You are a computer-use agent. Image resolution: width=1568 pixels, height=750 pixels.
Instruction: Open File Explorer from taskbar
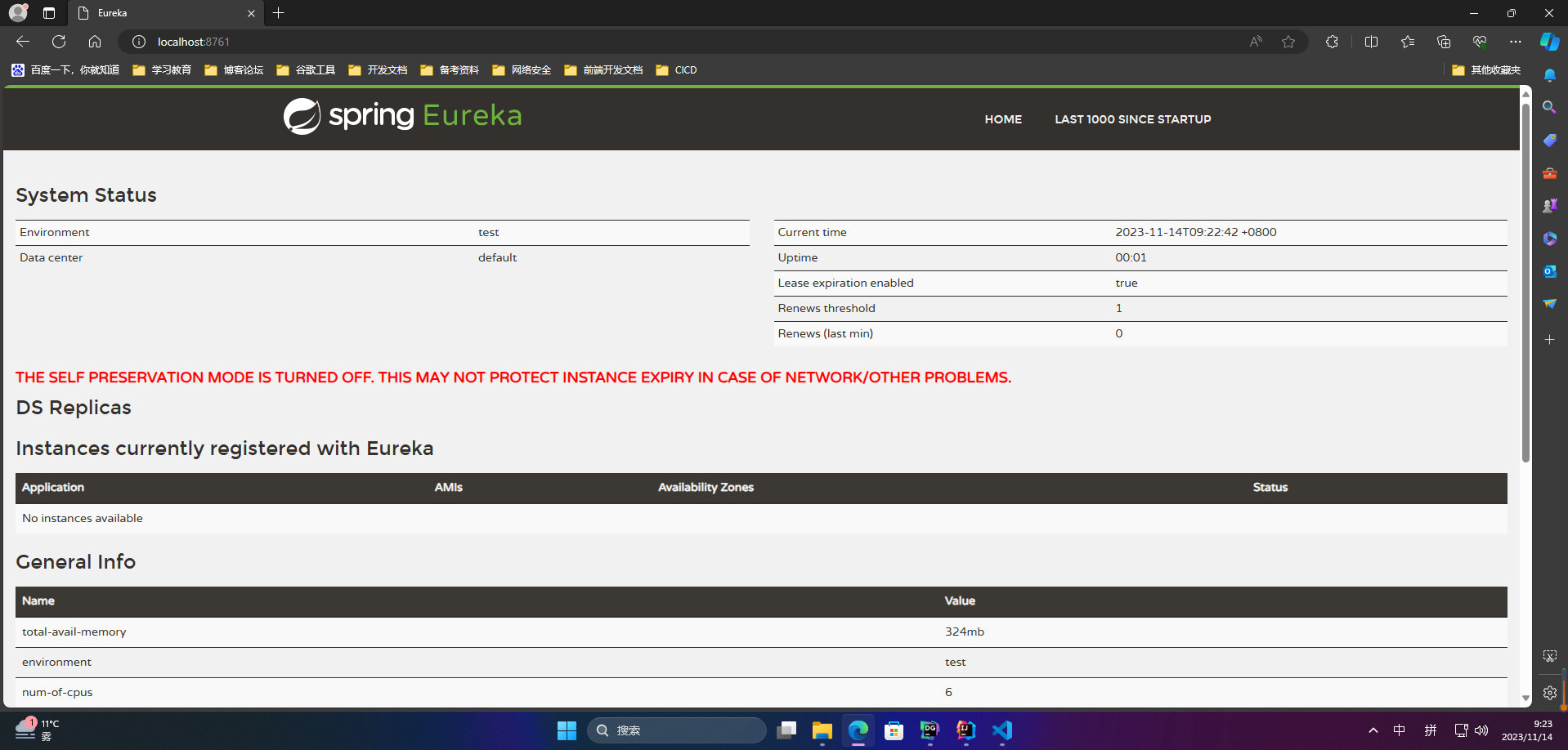pyautogui.click(x=822, y=730)
